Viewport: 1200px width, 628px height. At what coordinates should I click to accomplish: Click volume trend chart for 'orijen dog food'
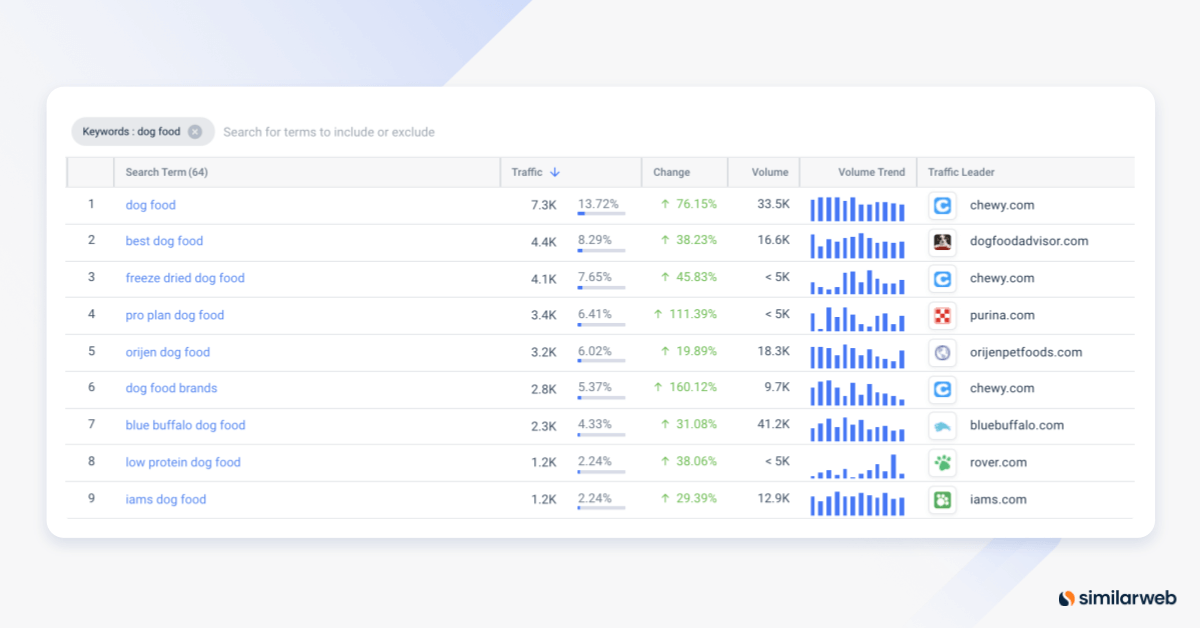pos(857,355)
